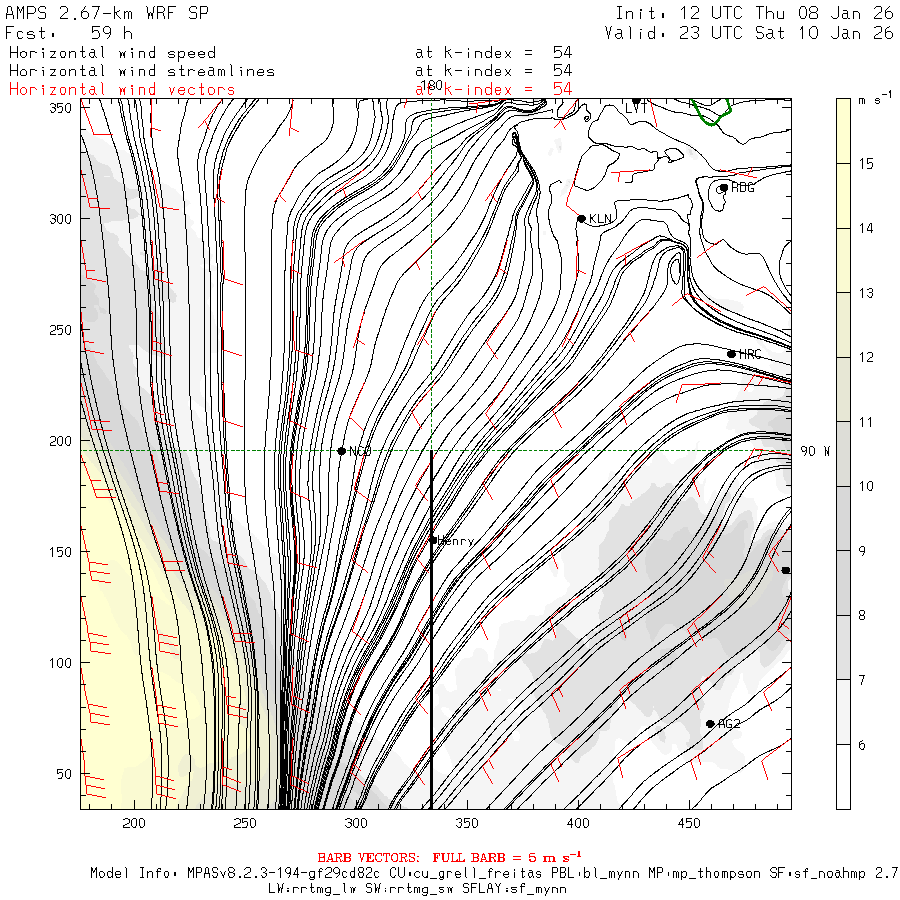Click the 'Fcst: 59 h' text

(69, 33)
